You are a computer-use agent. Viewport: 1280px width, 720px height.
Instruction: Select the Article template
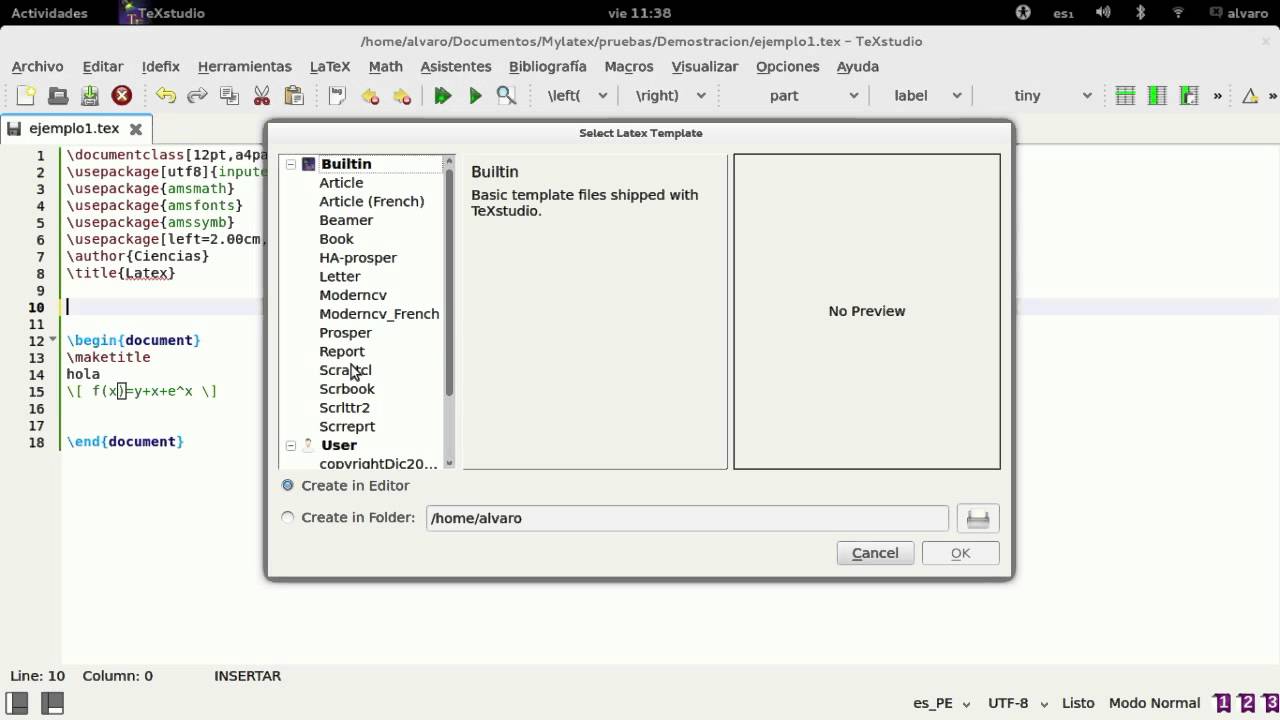tap(341, 183)
